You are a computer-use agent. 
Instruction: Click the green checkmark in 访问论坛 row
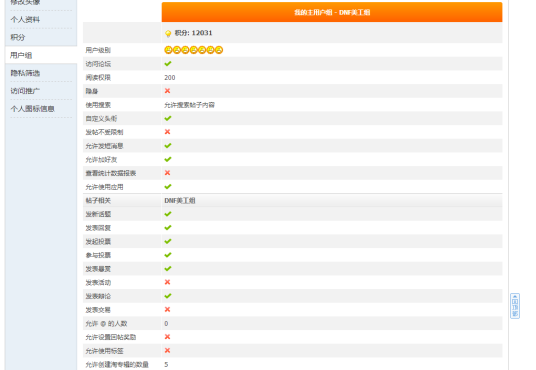[x=168, y=64]
